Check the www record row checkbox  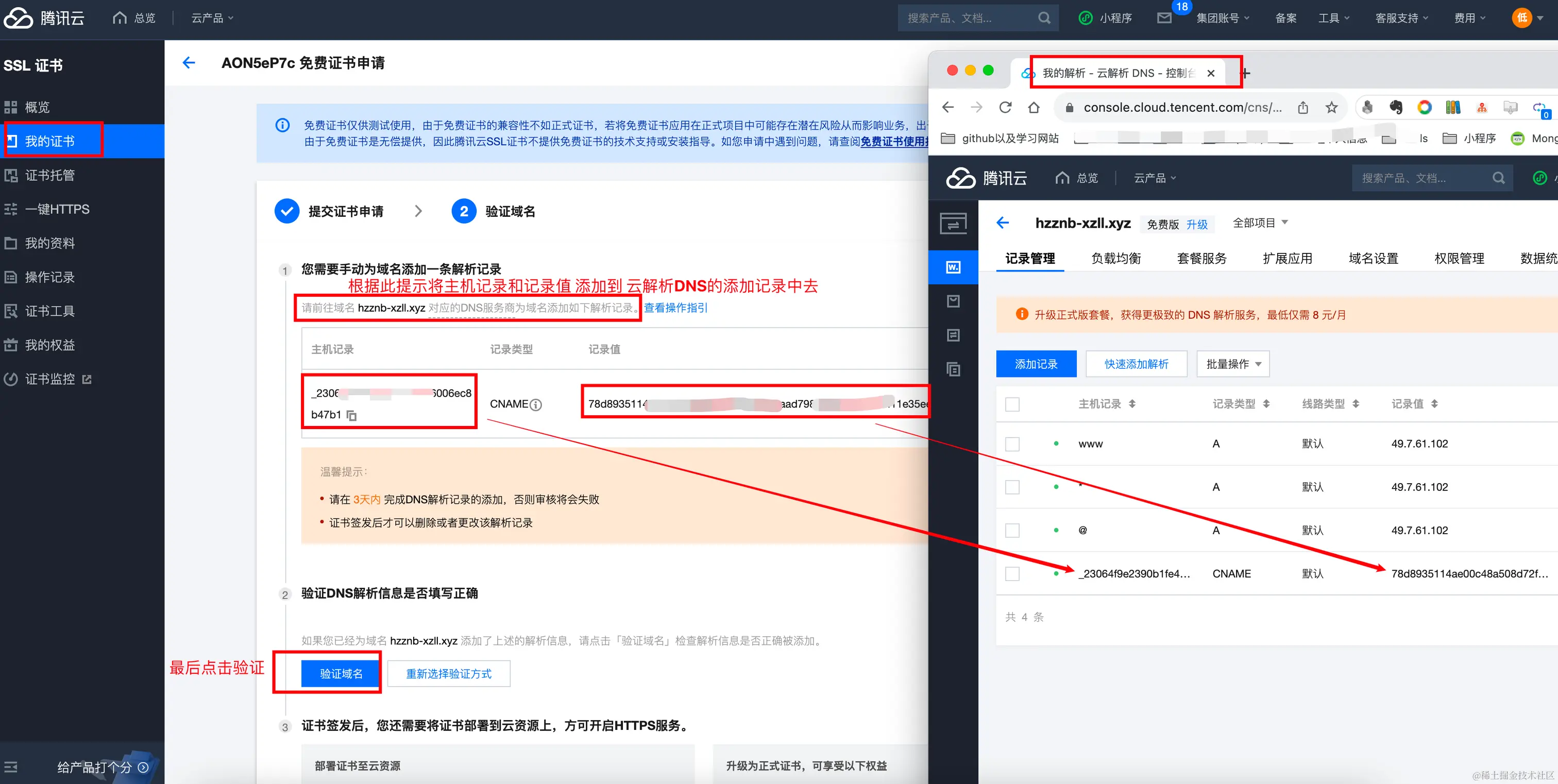(x=1012, y=445)
